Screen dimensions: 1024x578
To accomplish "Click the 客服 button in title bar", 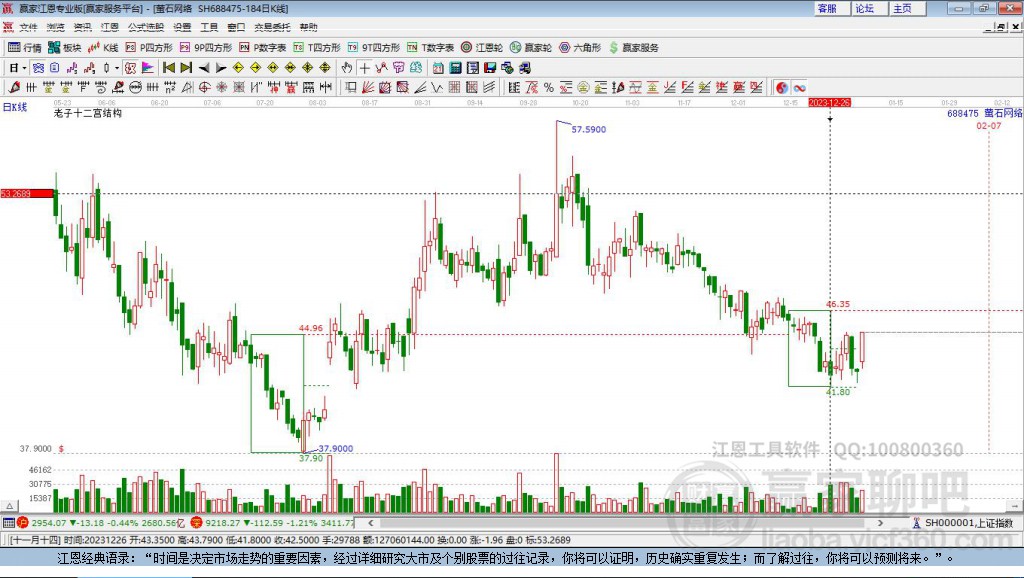I will [831, 8].
